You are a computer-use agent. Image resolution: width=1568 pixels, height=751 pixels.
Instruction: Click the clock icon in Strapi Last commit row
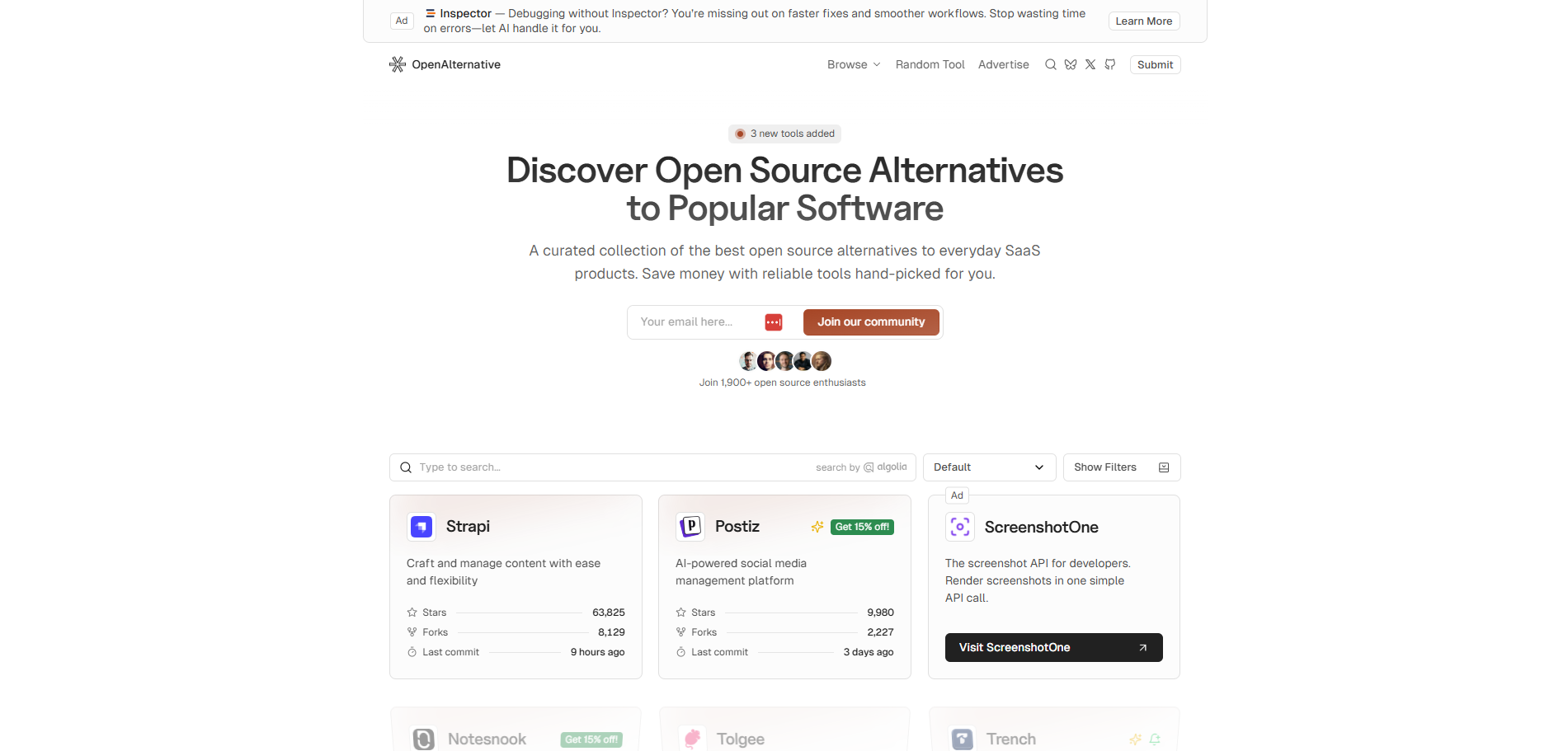(412, 652)
